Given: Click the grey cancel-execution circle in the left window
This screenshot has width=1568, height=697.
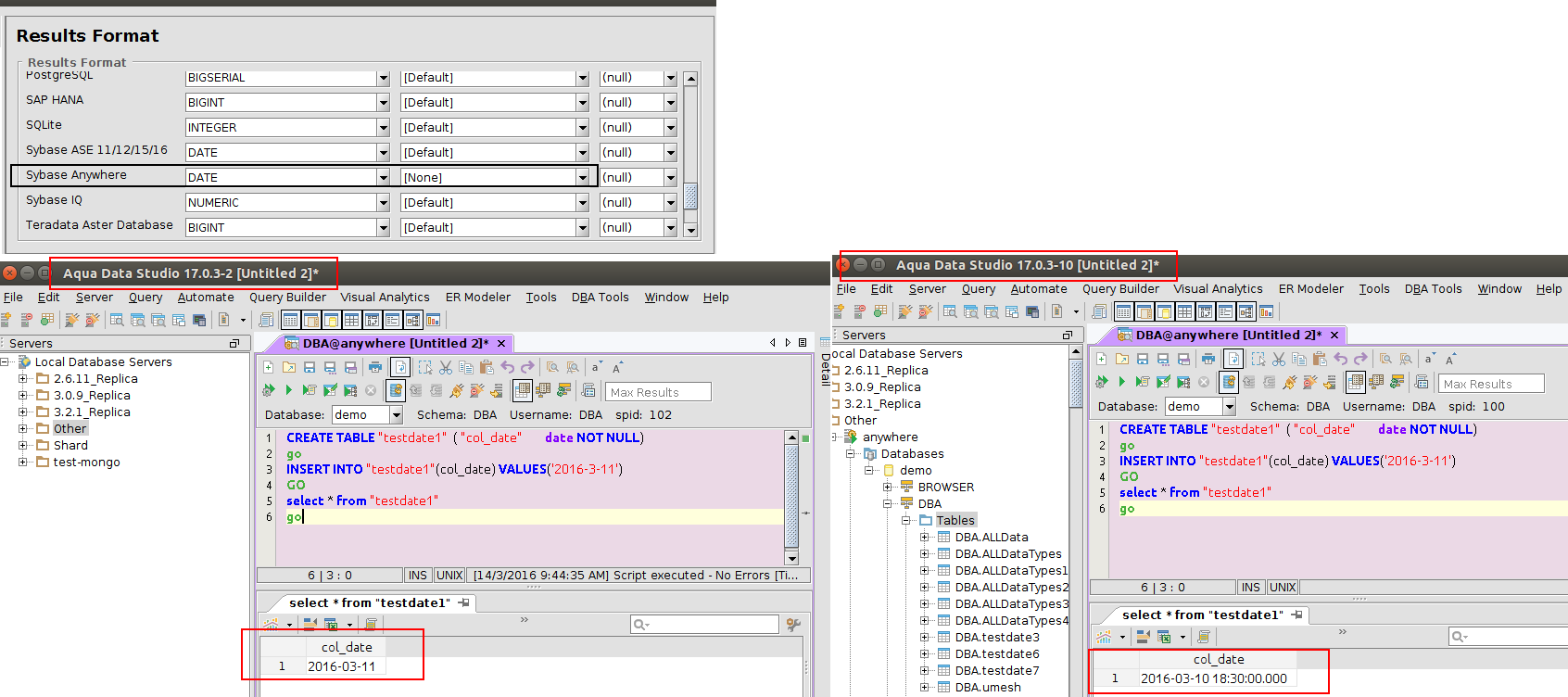Looking at the screenshot, I should click(x=371, y=390).
